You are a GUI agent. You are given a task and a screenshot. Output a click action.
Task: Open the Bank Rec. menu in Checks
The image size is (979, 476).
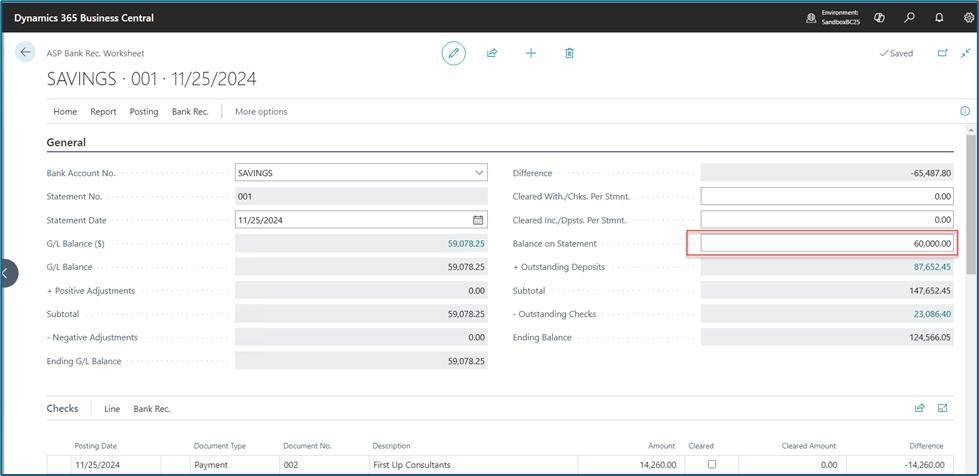click(x=152, y=409)
